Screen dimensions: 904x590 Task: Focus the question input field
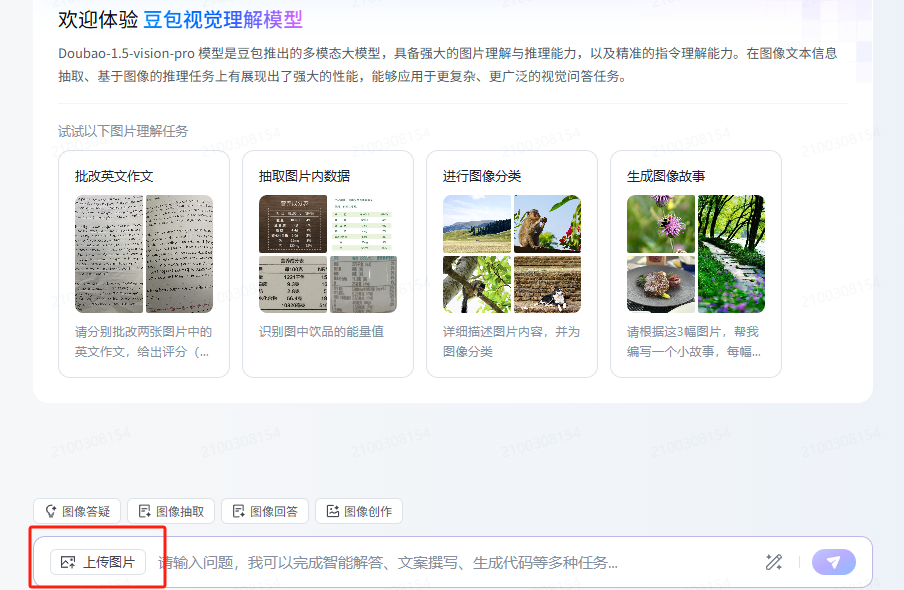pyautogui.click(x=455, y=562)
